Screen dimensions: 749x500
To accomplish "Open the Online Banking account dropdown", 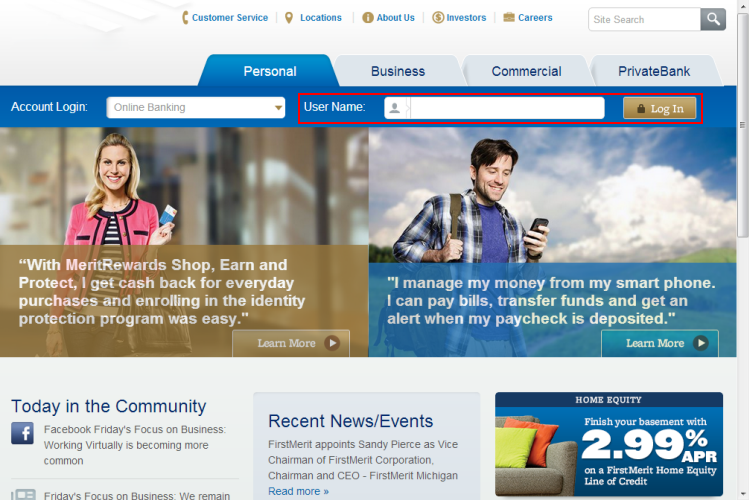I will (197, 108).
